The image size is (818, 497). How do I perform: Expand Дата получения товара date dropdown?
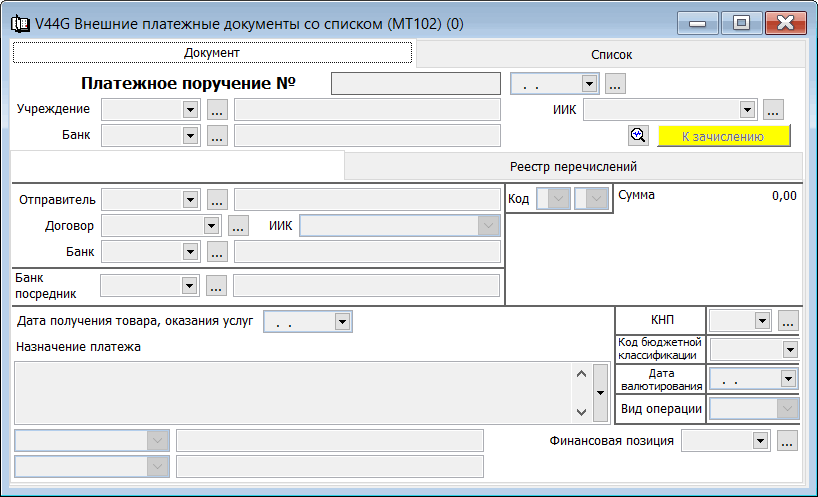pos(342,322)
